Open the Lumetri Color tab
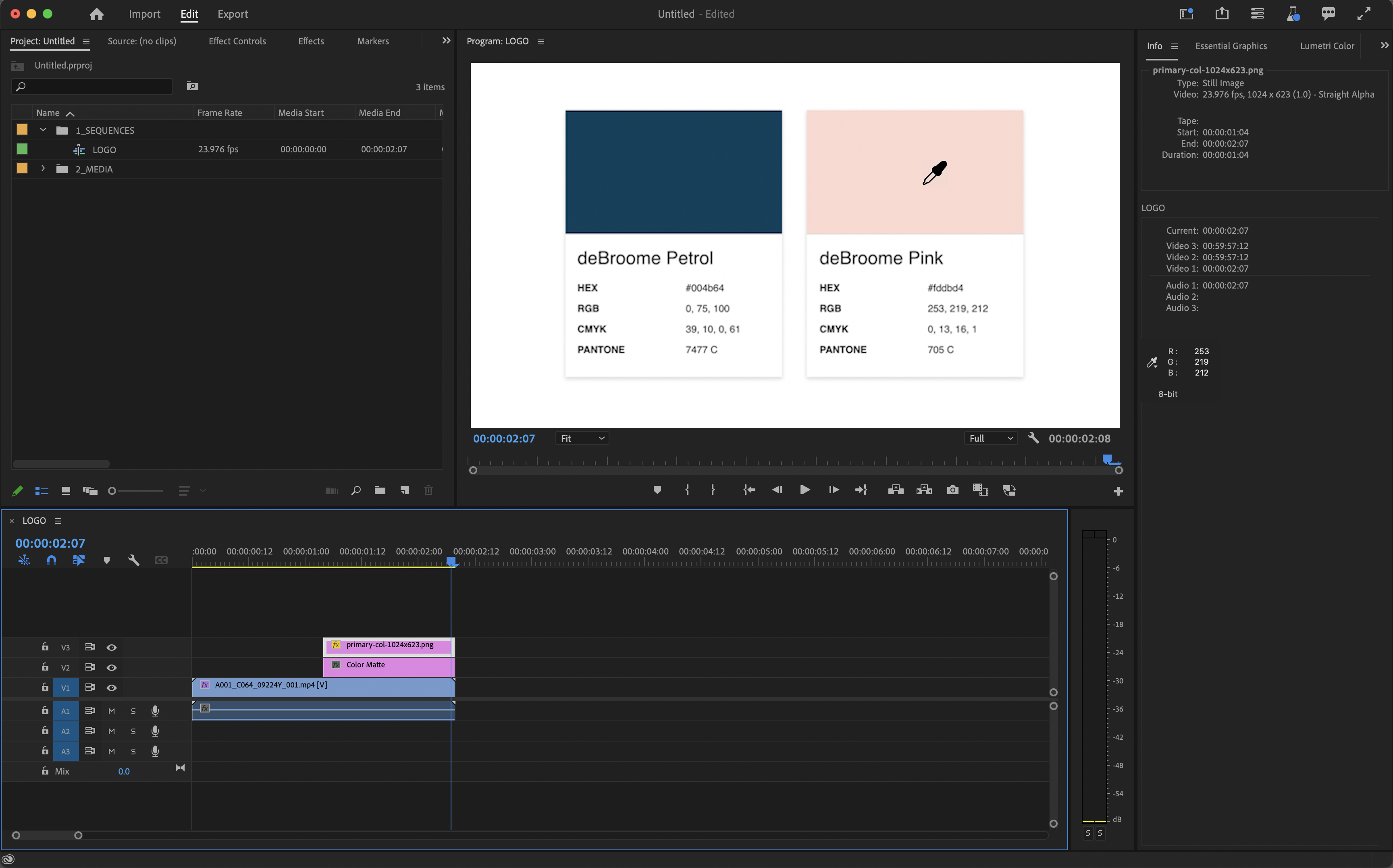1393x868 pixels. pyautogui.click(x=1326, y=46)
